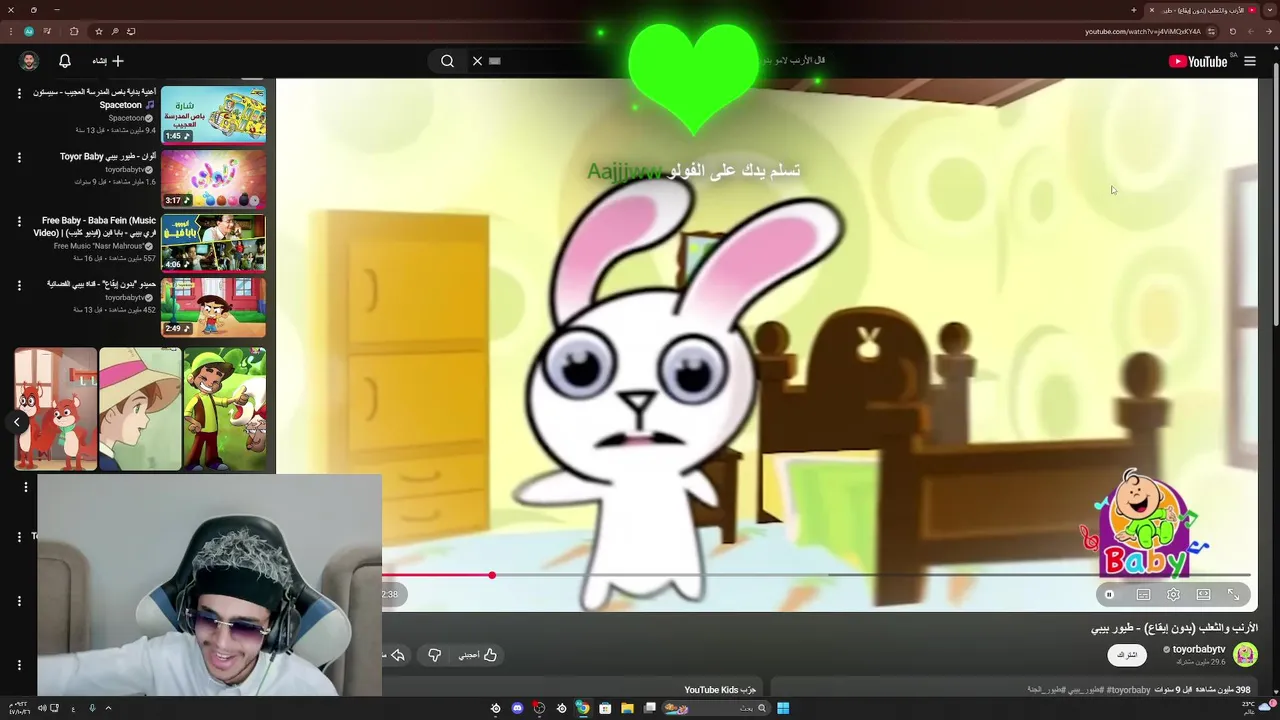This screenshot has width=1280, height=720.
Task: Open options menu for Baba Fein video
Action: 18,221
